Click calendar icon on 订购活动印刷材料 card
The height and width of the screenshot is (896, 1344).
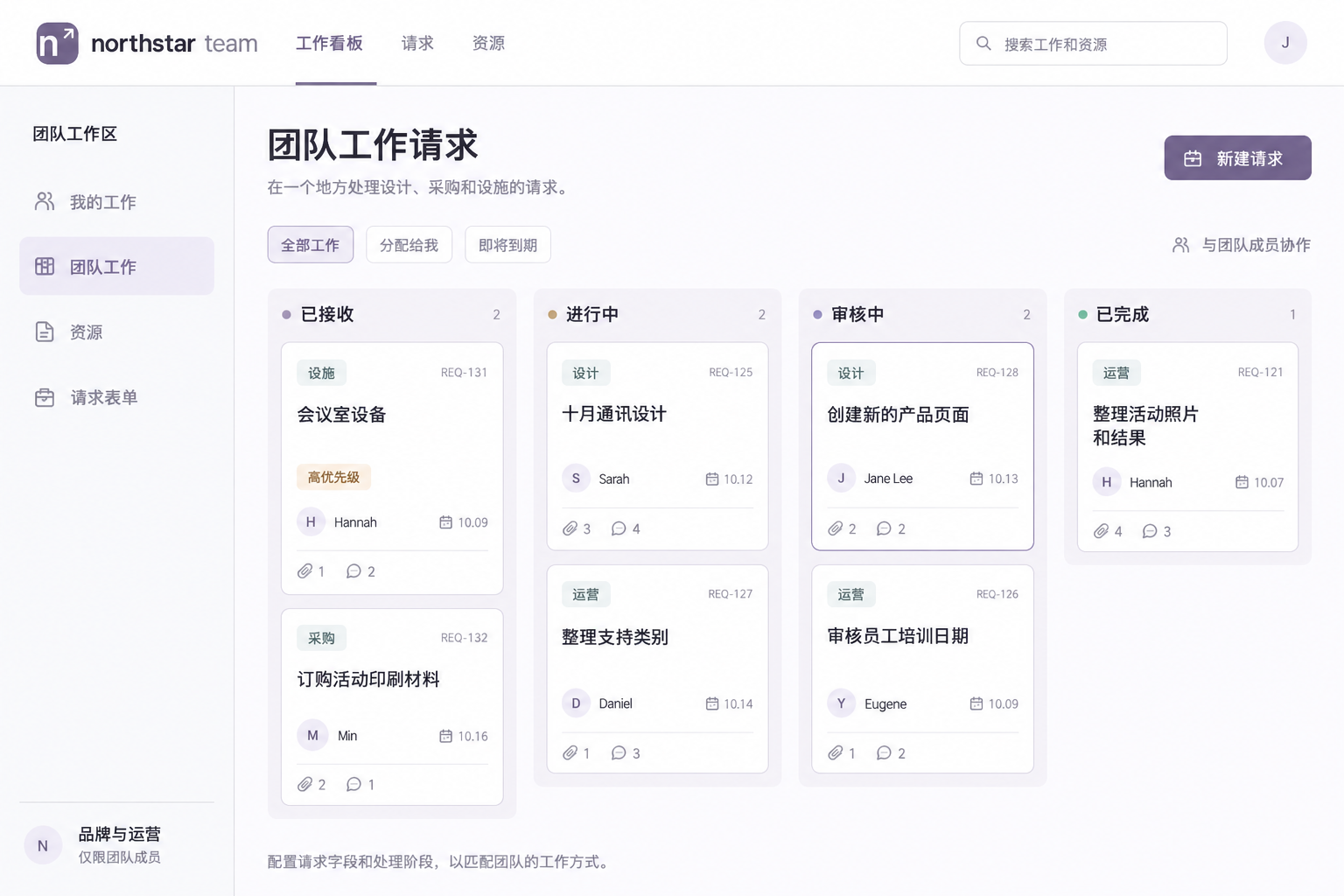[x=445, y=736]
